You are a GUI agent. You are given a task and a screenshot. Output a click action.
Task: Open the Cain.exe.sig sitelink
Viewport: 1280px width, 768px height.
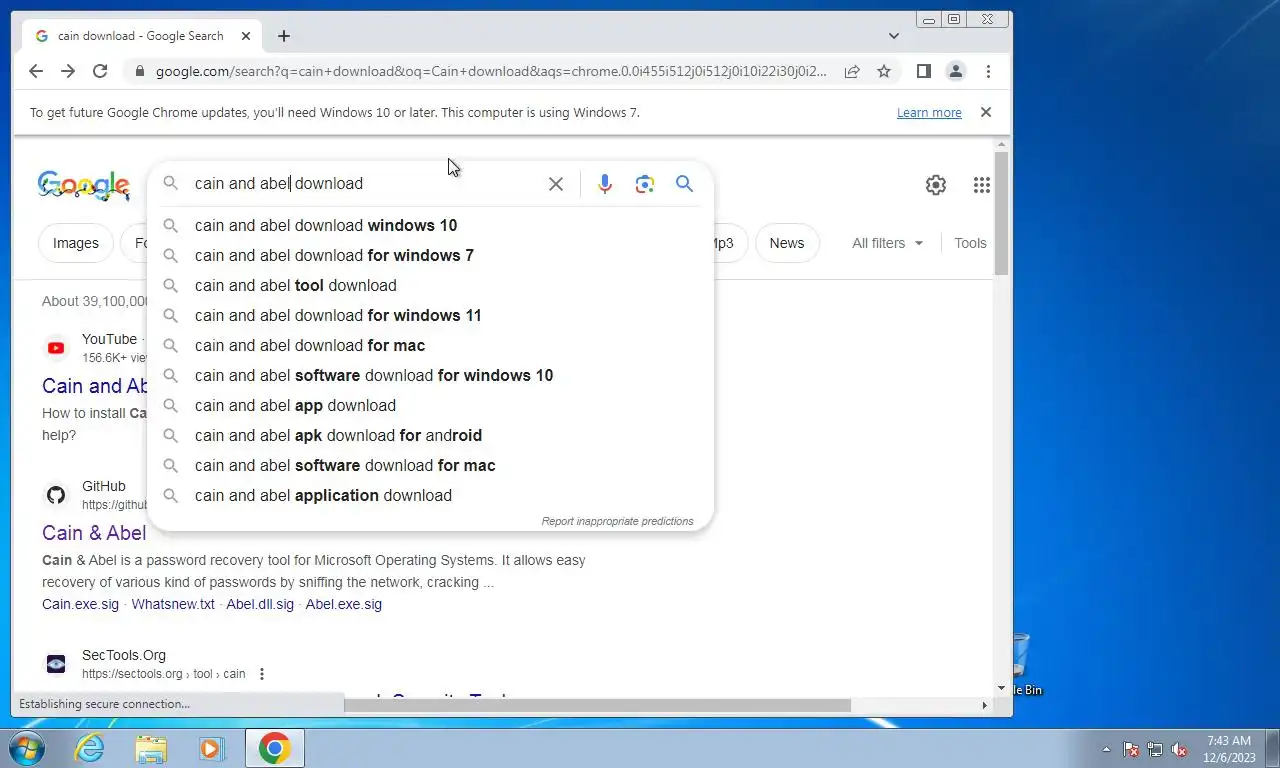coord(80,604)
